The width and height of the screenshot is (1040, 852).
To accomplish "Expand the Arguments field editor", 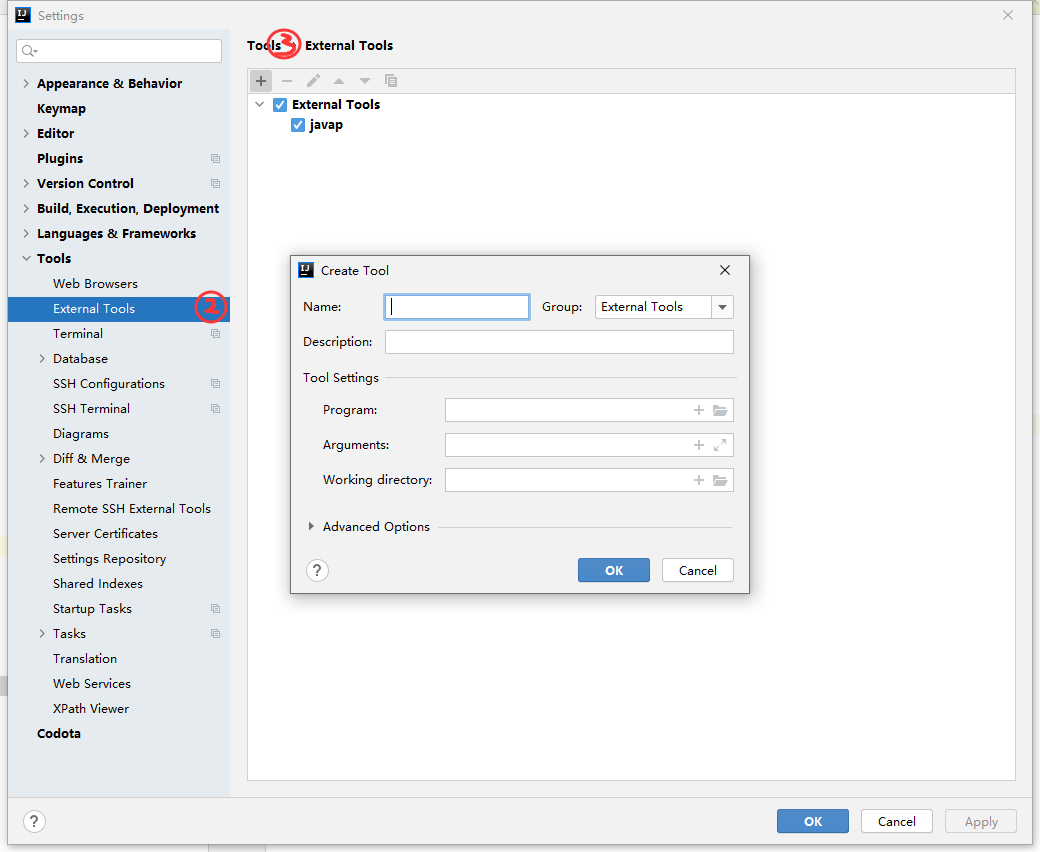I will tap(720, 445).
